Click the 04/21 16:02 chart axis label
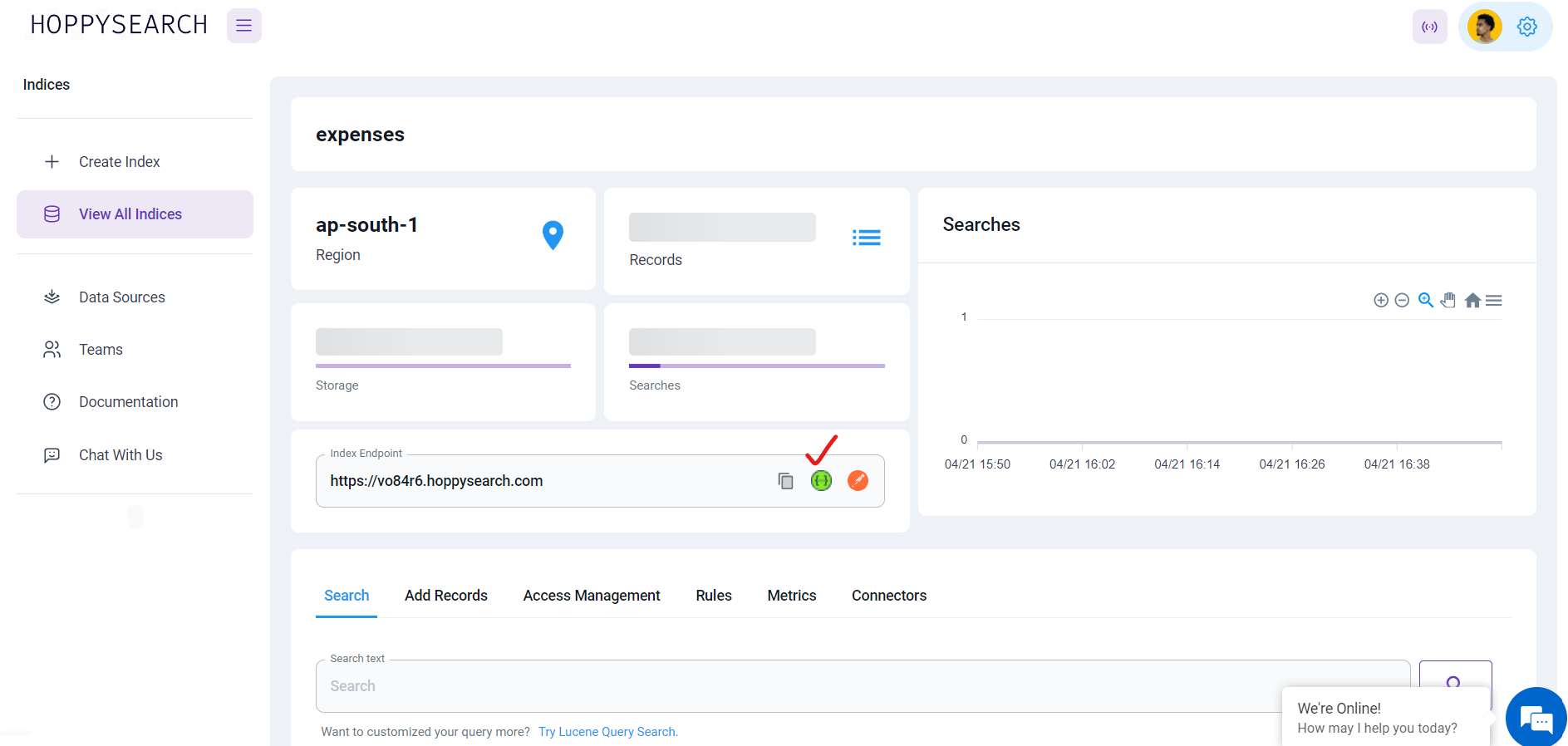Viewport: 1568px width, 746px height. point(1082,464)
